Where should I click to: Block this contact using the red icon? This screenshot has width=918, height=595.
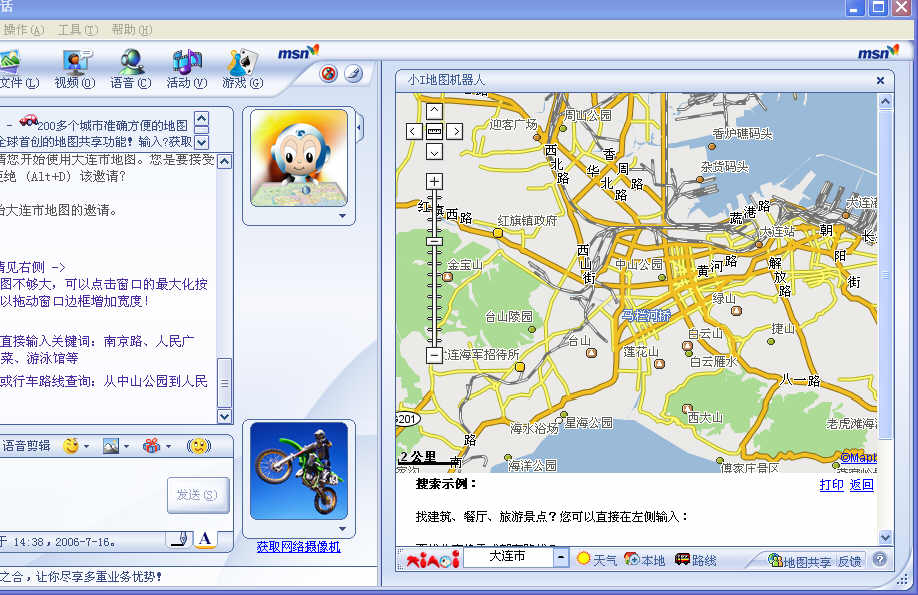click(328, 74)
